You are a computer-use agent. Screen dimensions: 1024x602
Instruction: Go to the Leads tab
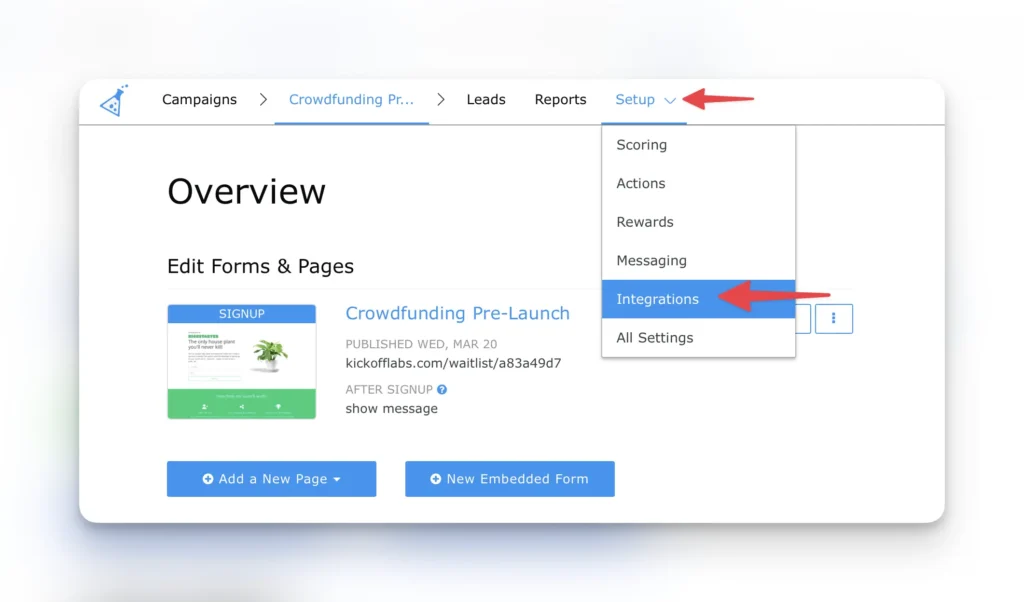(486, 99)
